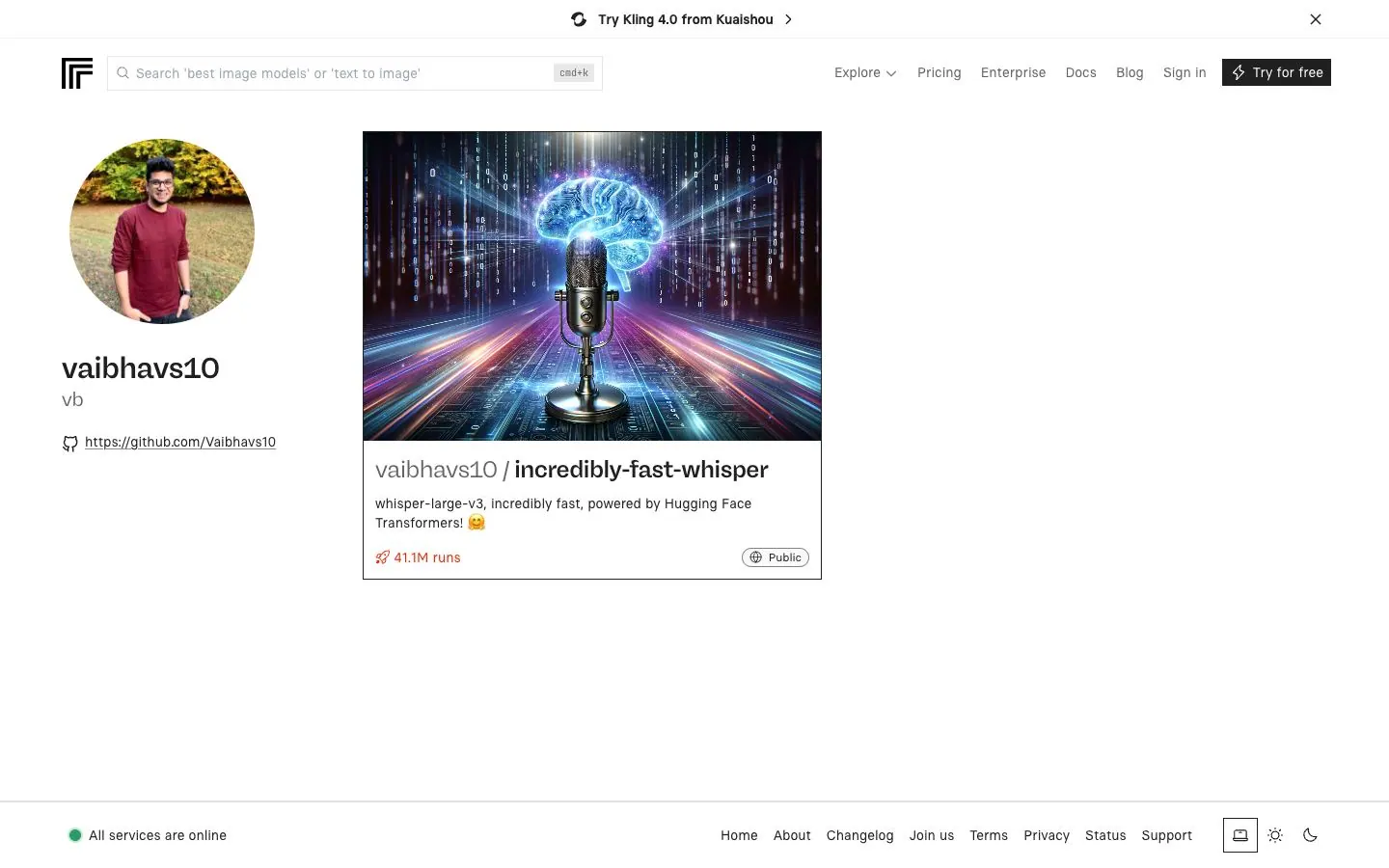Click the Sign in link
Screen dimensions: 1389x868
[x=1185, y=72]
